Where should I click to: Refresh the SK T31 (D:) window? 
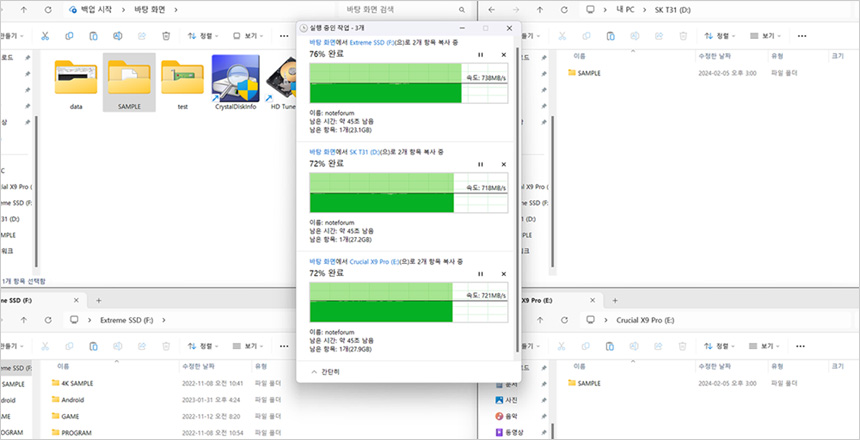coord(564,10)
